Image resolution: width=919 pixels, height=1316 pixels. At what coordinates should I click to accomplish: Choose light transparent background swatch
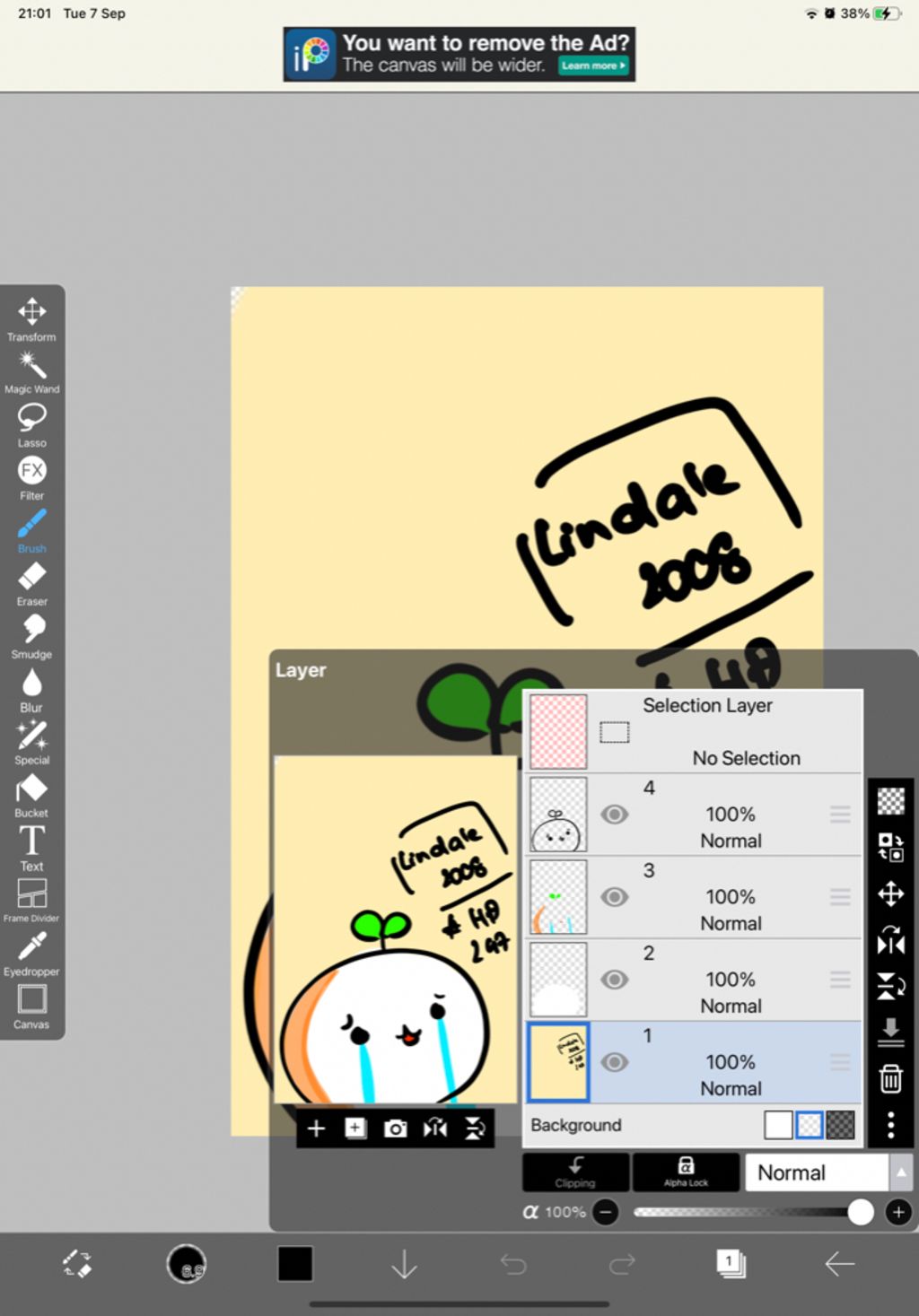[810, 1125]
